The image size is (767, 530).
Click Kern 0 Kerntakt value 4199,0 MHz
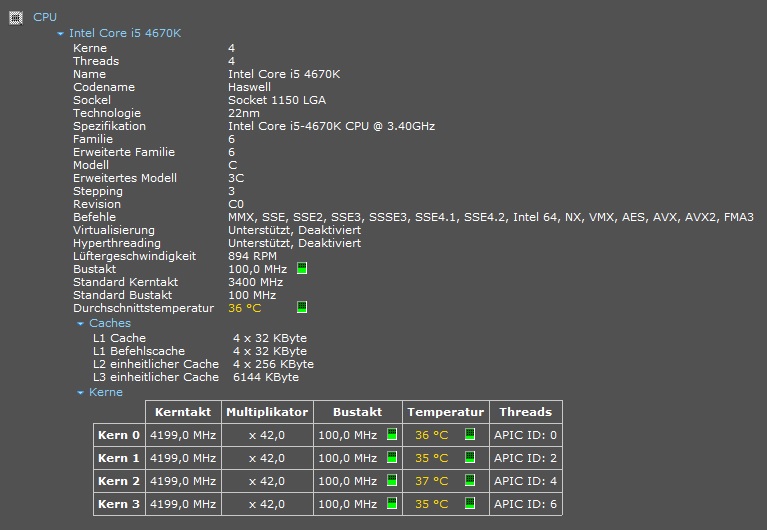pos(183,435)
